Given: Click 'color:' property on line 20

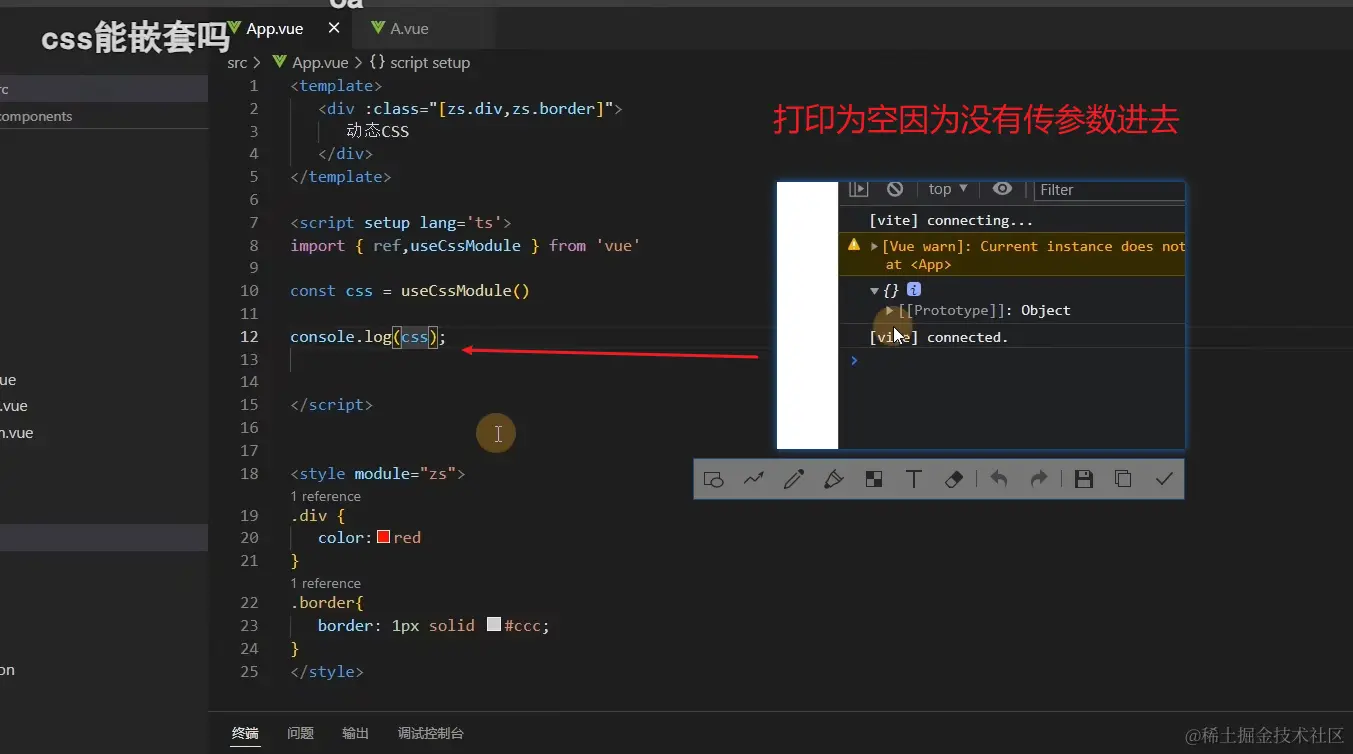Looking at the screenshot, I should (345, 537).
